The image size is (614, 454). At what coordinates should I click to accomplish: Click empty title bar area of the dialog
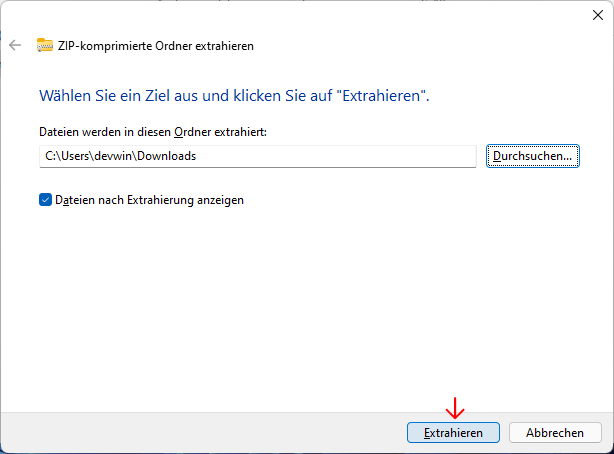tap(300, 15)
